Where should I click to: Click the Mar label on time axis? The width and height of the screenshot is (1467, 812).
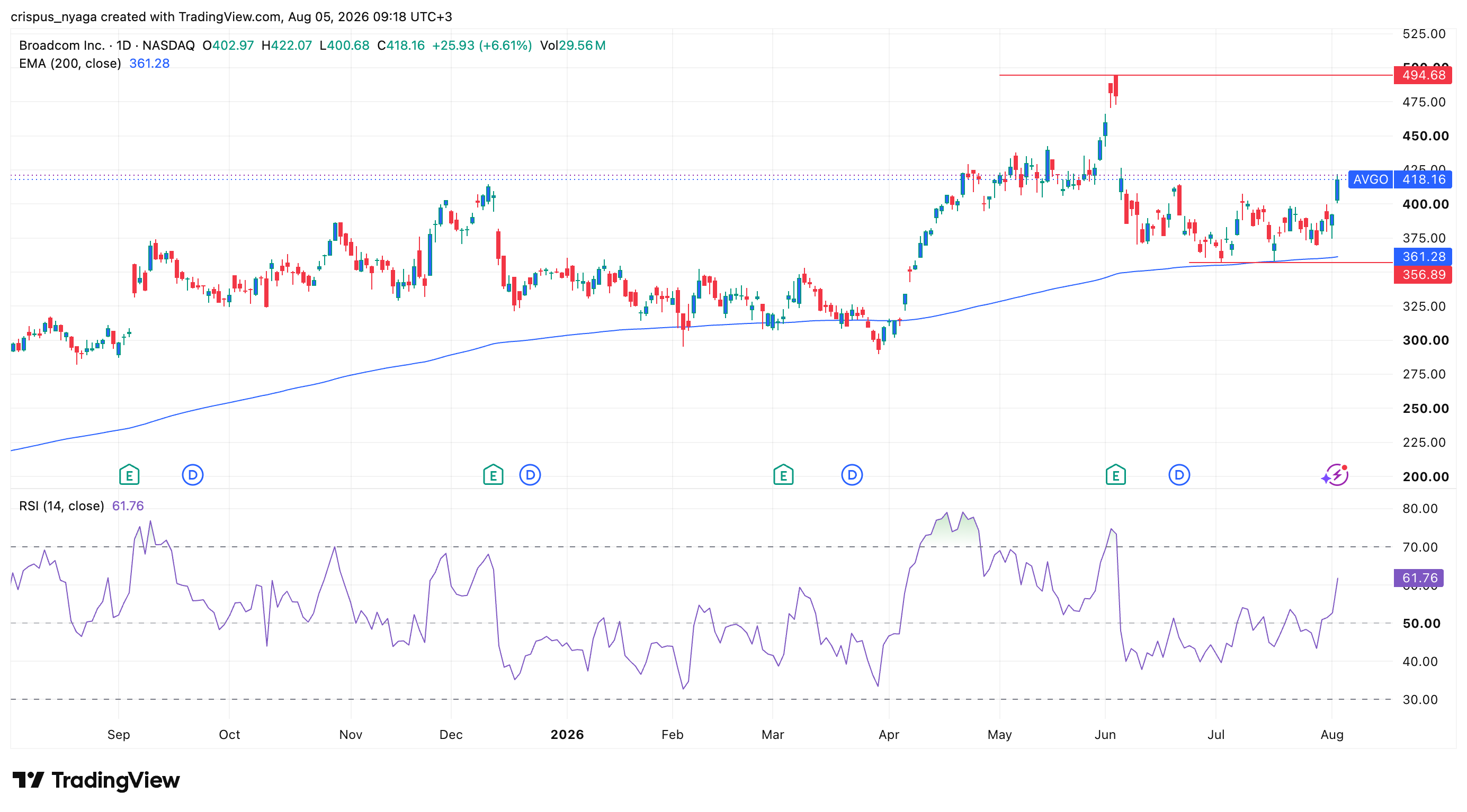[x=773, y=735]
